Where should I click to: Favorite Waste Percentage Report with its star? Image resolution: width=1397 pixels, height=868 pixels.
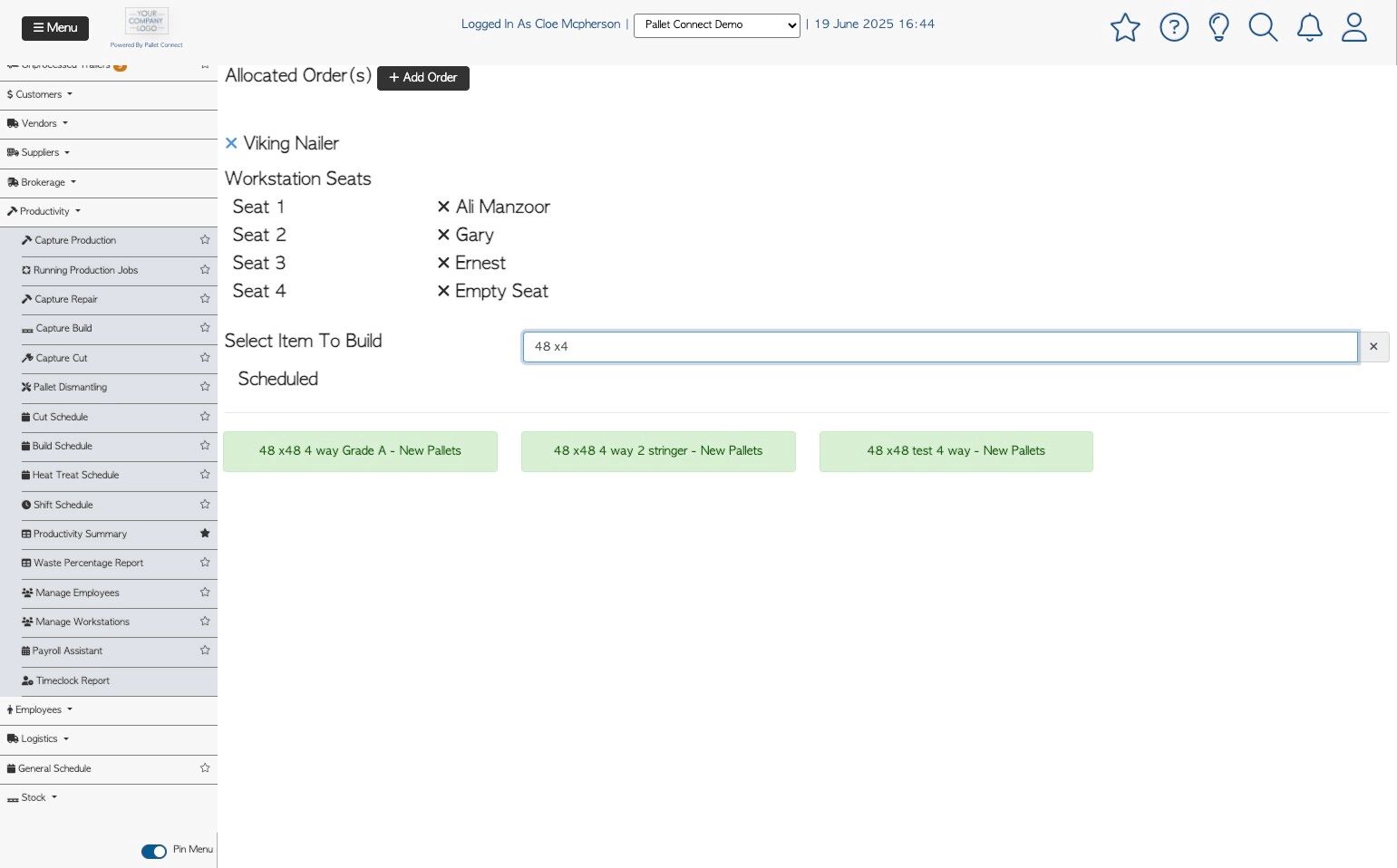pyautogui.click(x=205, y=563)
